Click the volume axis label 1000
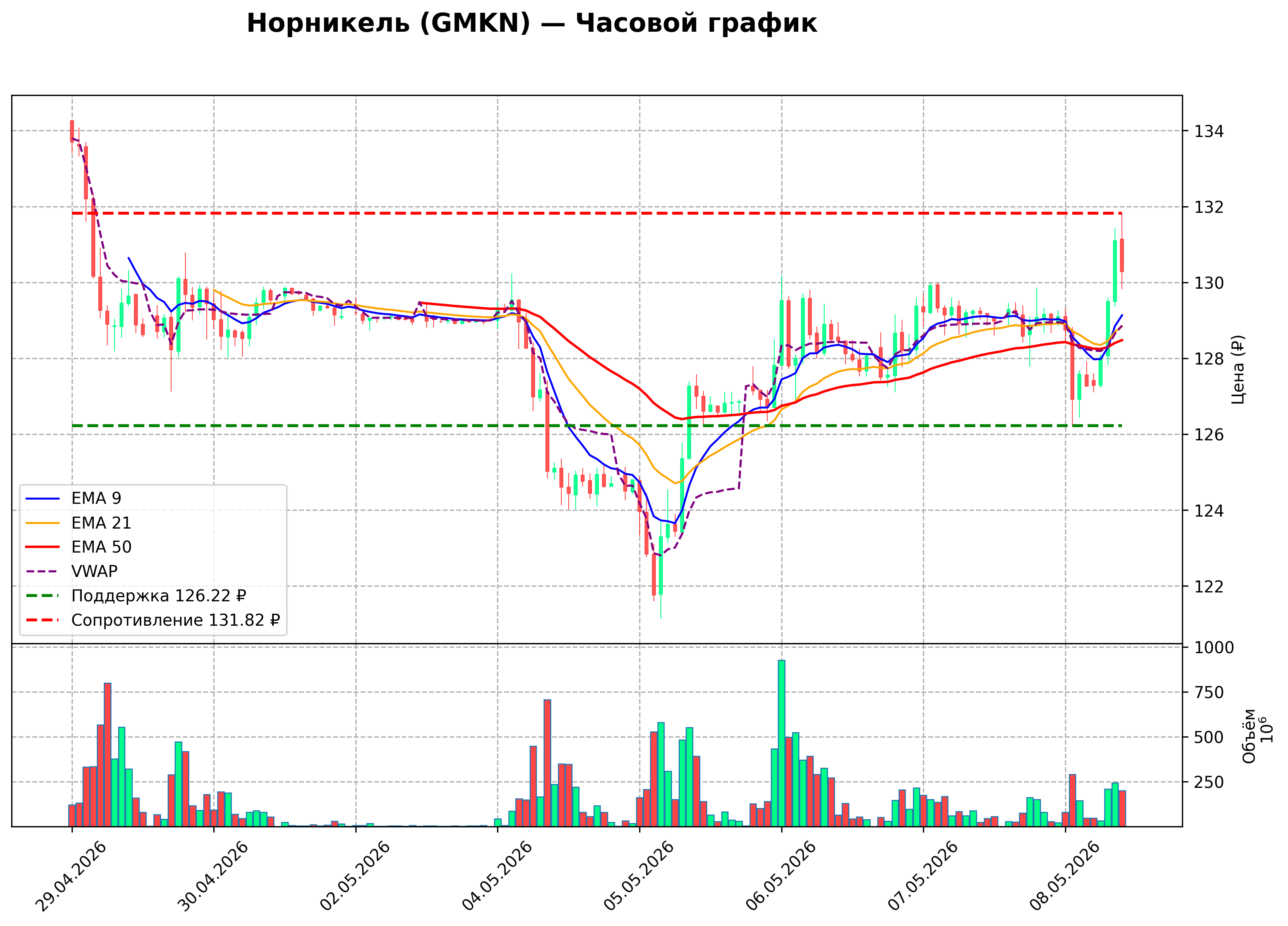Image resolution: width=1288 pixels, height=926 pixels. click(1214, 648)
